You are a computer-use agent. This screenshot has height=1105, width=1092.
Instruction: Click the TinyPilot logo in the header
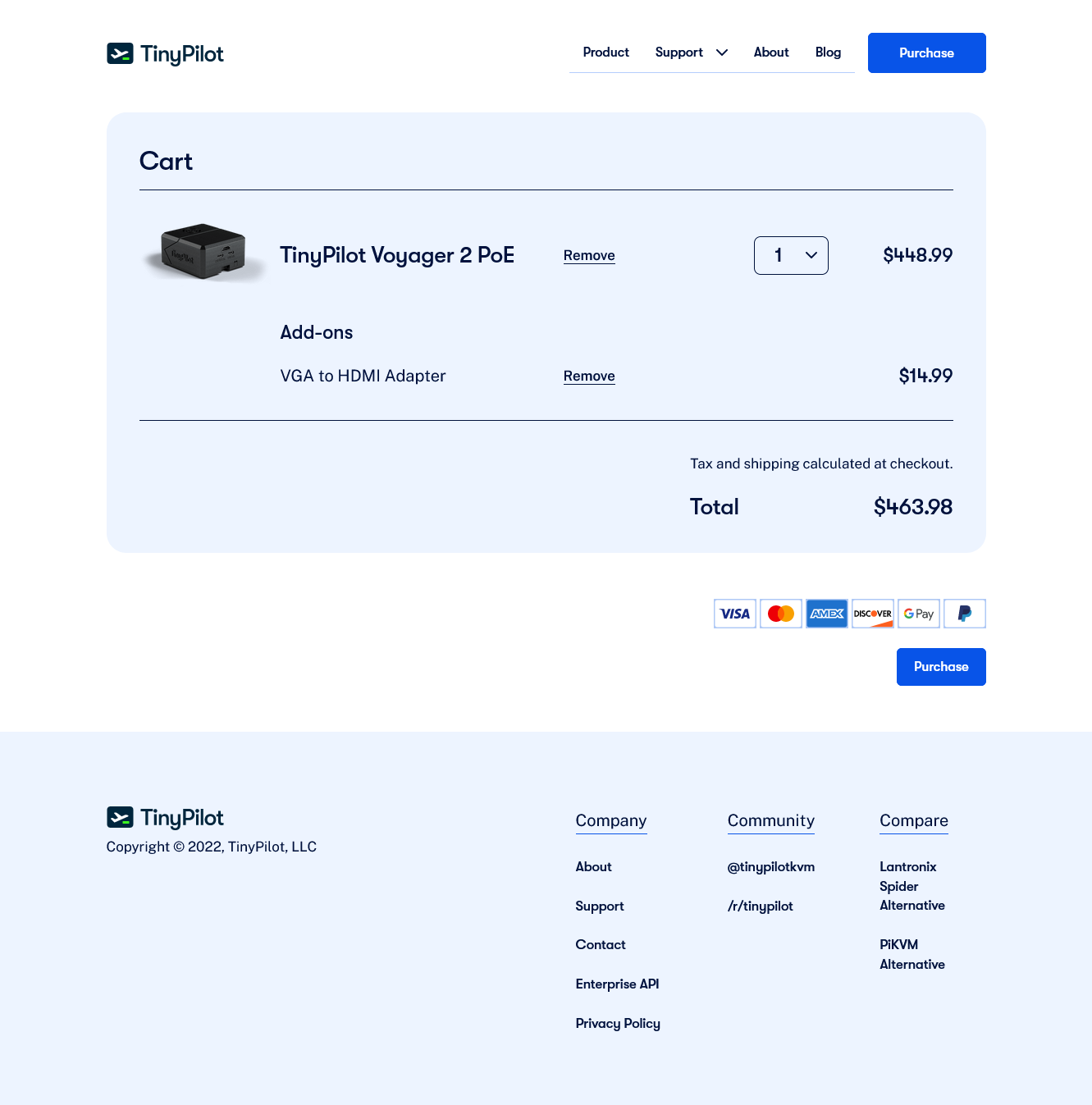165,54
